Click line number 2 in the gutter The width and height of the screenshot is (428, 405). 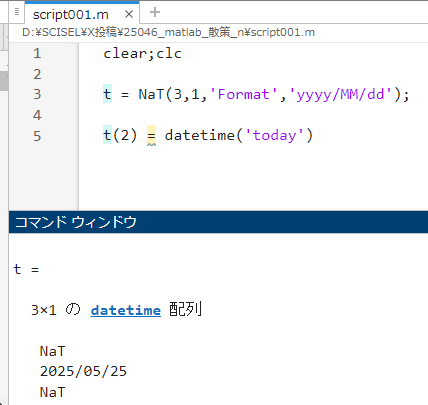pyautogui.click(x=37, y=74)
